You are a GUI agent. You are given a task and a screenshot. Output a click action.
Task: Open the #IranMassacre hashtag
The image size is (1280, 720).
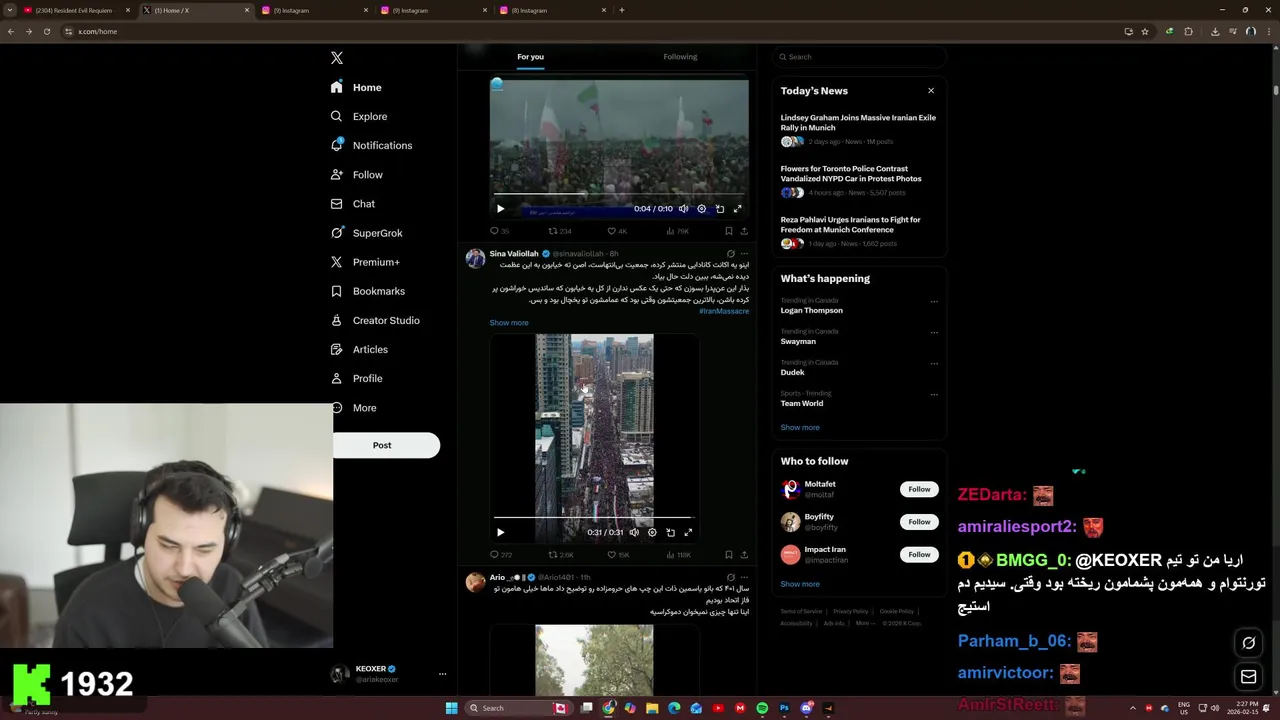click(x=724, y=311)
